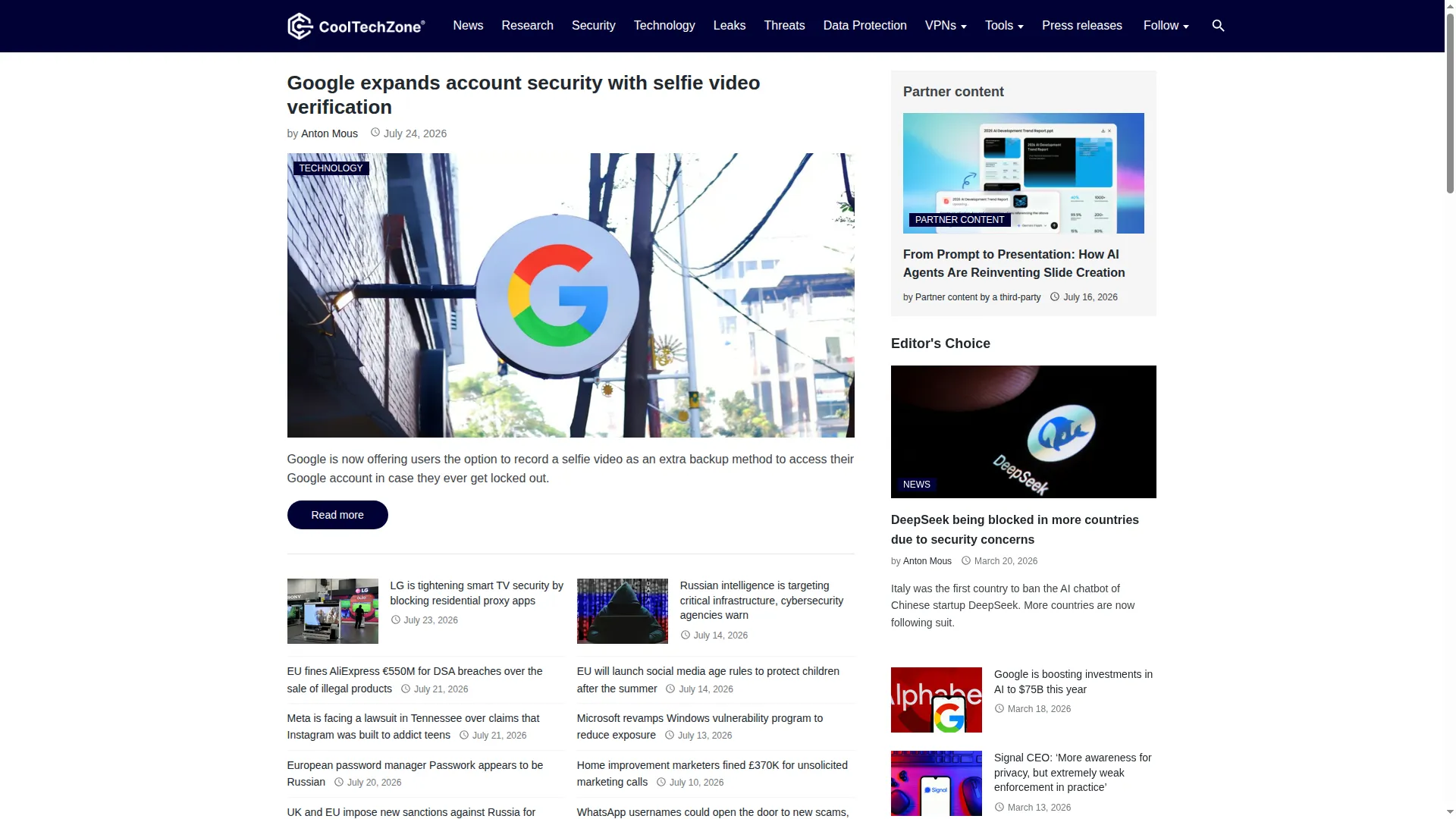This screenshot has height=819, width=1456.
Task: Open the search magnifier icon
Action: tap(1219, 26)
